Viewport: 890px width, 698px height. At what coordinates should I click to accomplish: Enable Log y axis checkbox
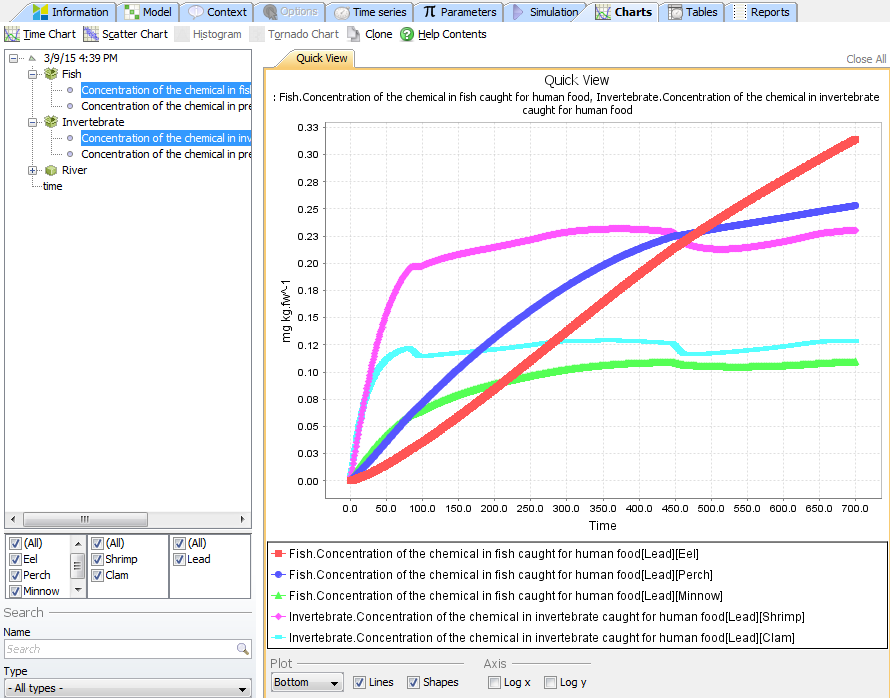point(551,682)
